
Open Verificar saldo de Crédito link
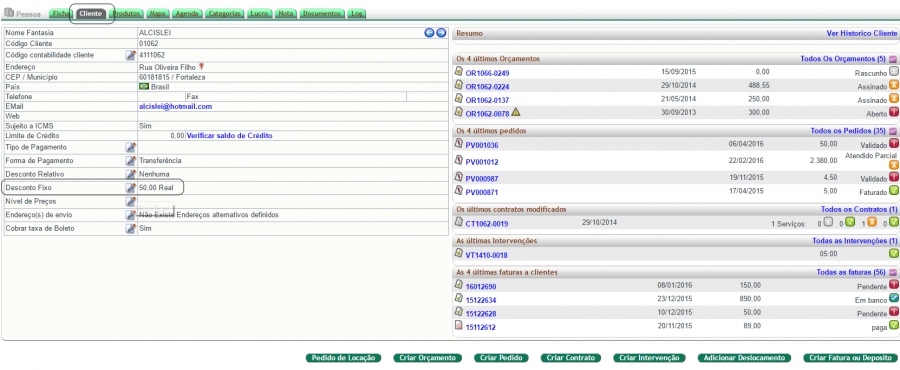pyautogui.click(x=230, y=136)
